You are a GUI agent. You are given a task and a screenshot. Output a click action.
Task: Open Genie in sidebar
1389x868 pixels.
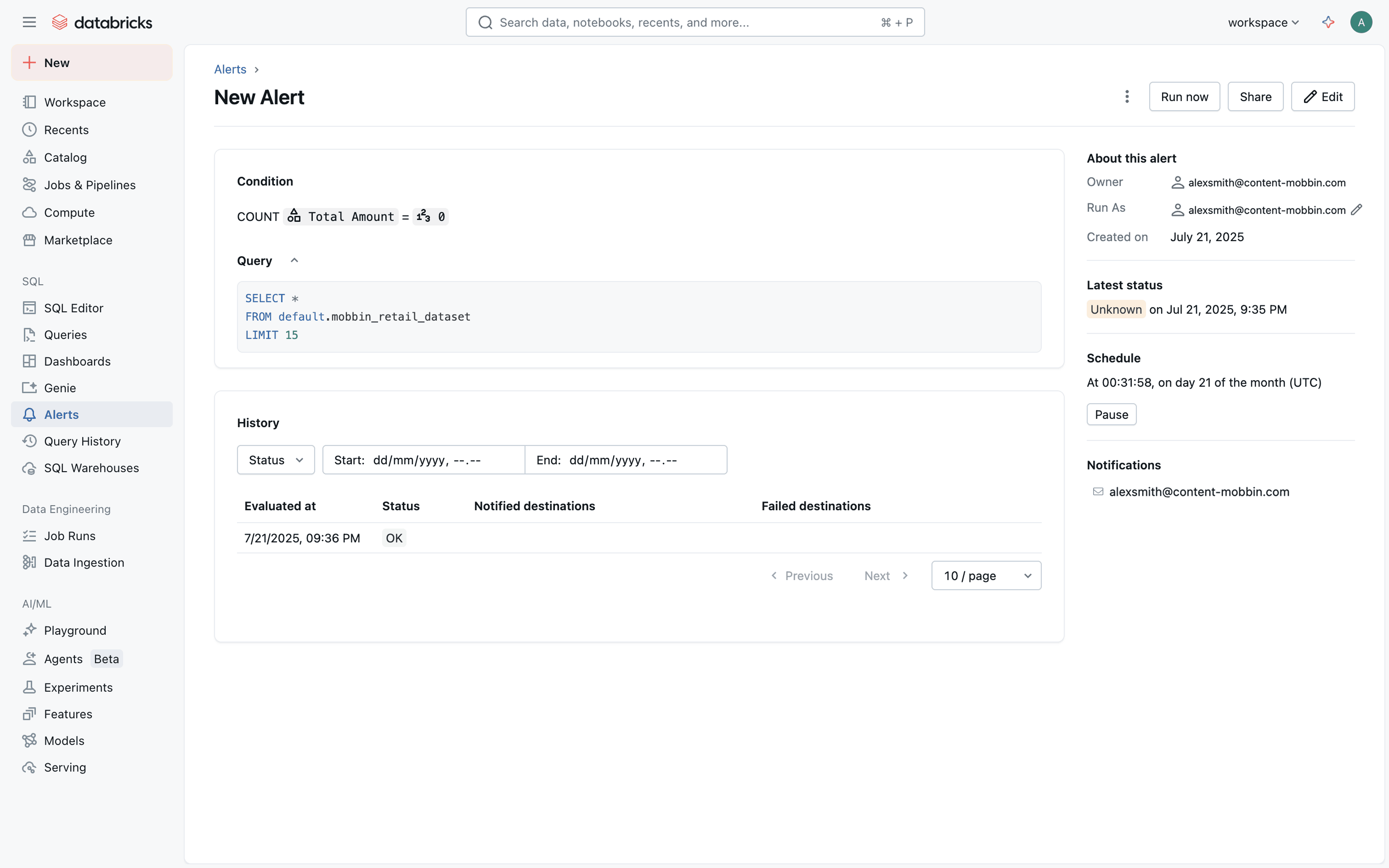[60, 388]
